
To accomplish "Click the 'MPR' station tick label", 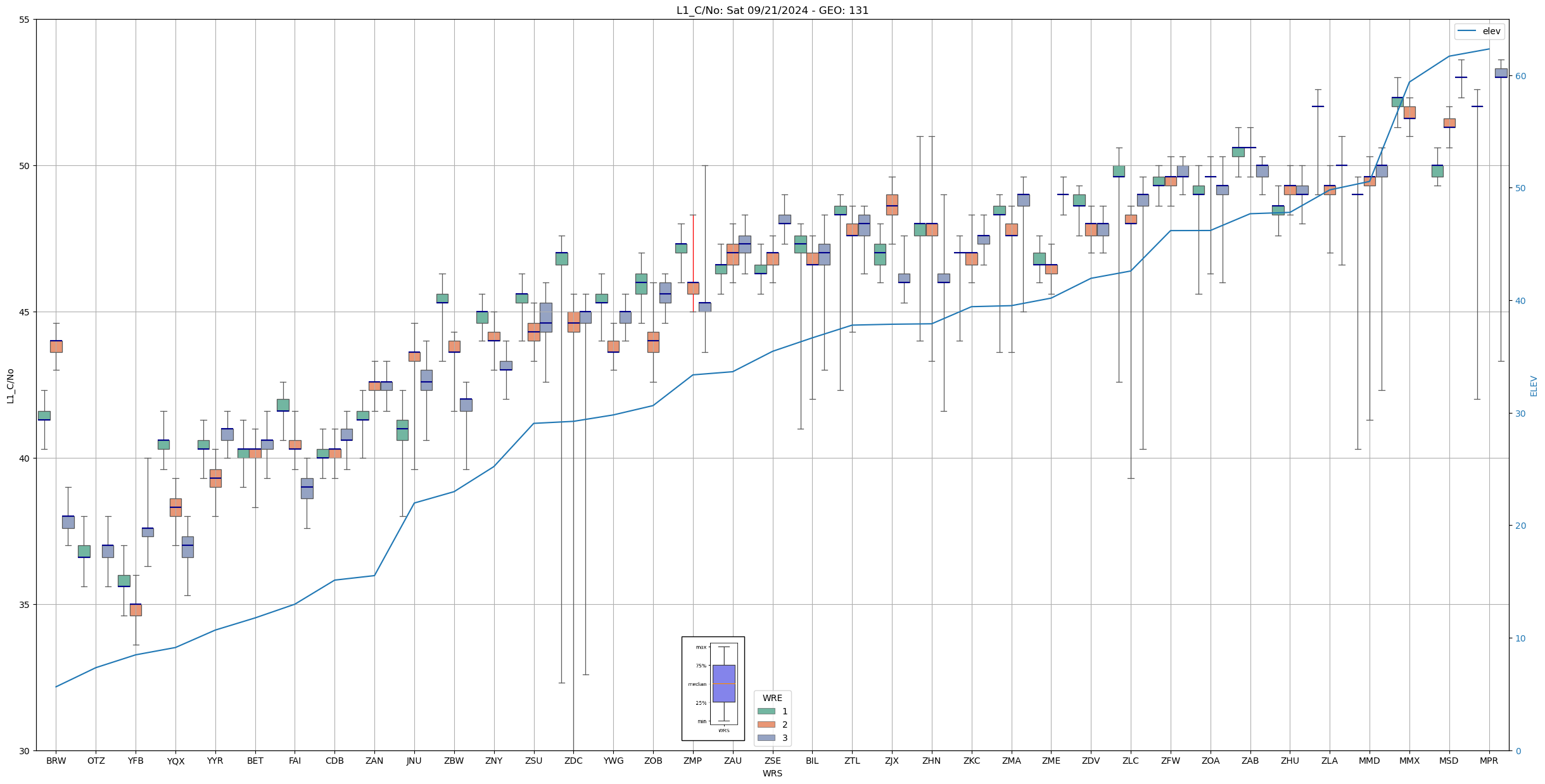I will 1489,761.
